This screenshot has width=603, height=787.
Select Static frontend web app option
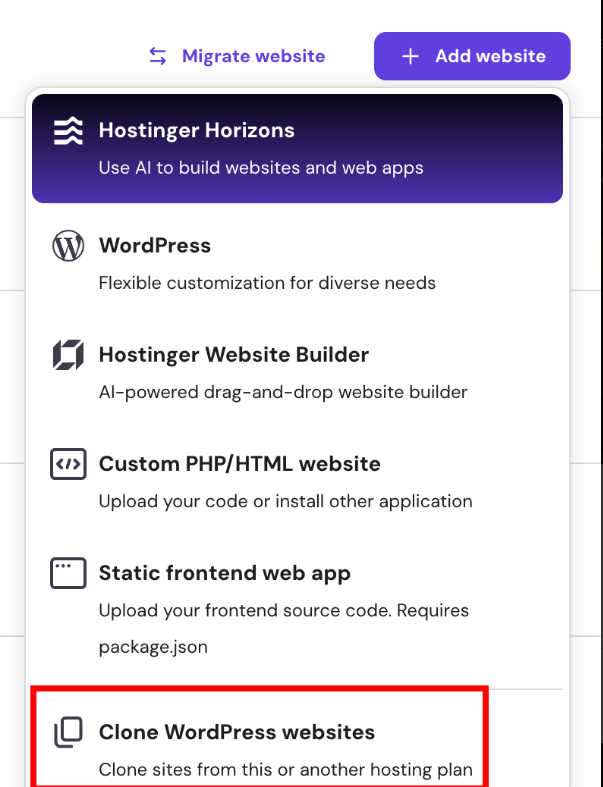(297, 609)
